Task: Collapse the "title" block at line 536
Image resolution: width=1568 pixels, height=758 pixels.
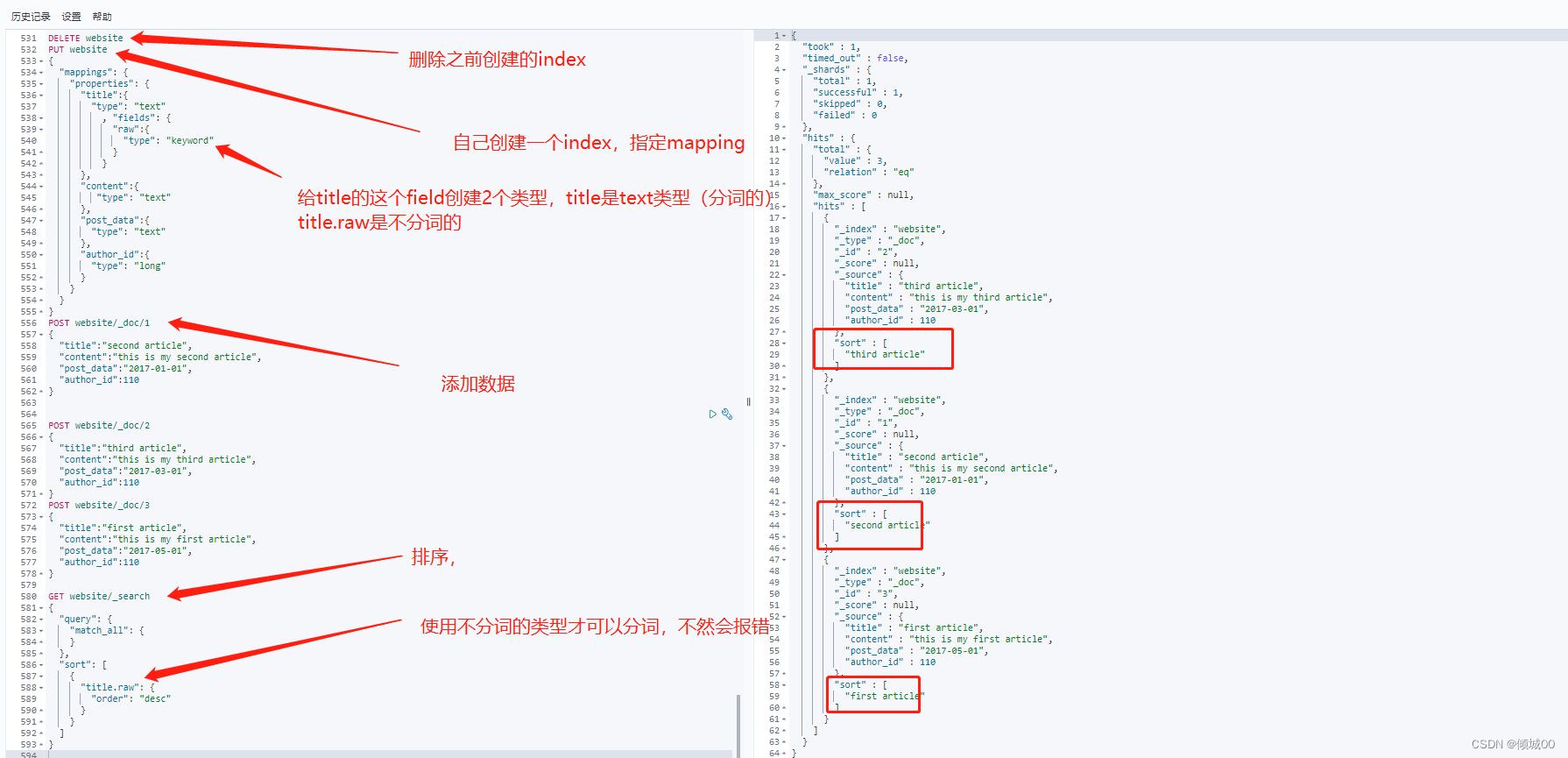Action: 42,96
